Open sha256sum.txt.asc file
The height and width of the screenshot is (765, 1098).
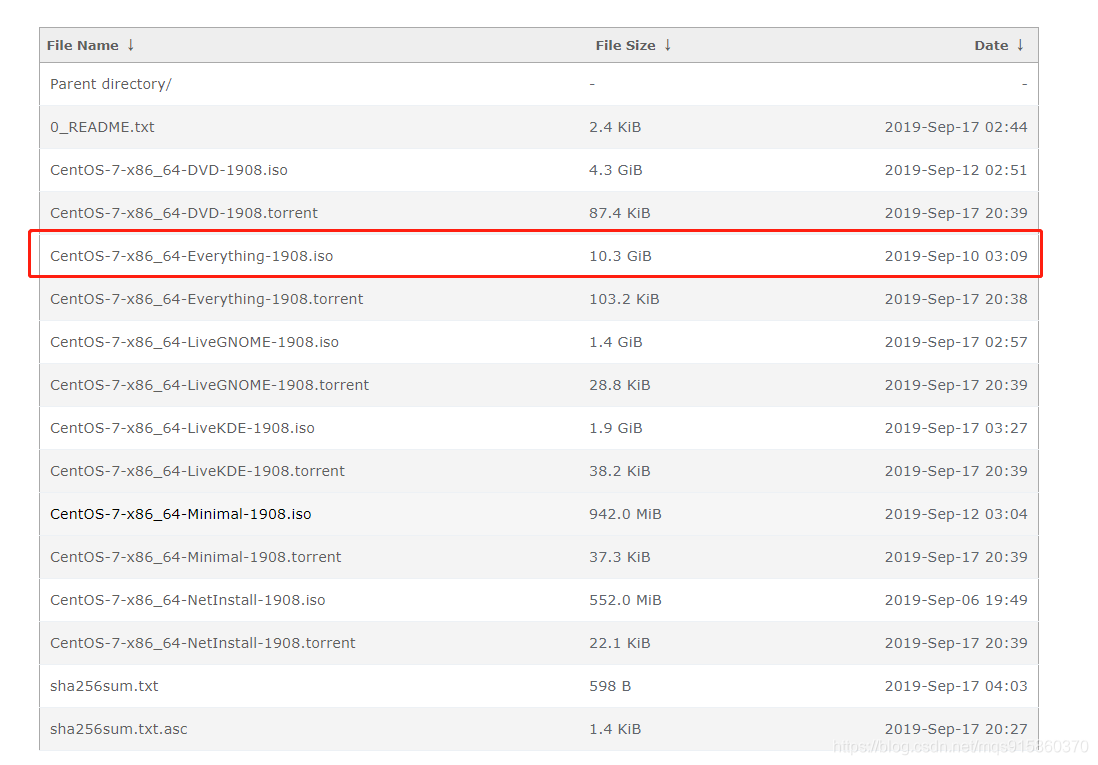pos(118,729)
